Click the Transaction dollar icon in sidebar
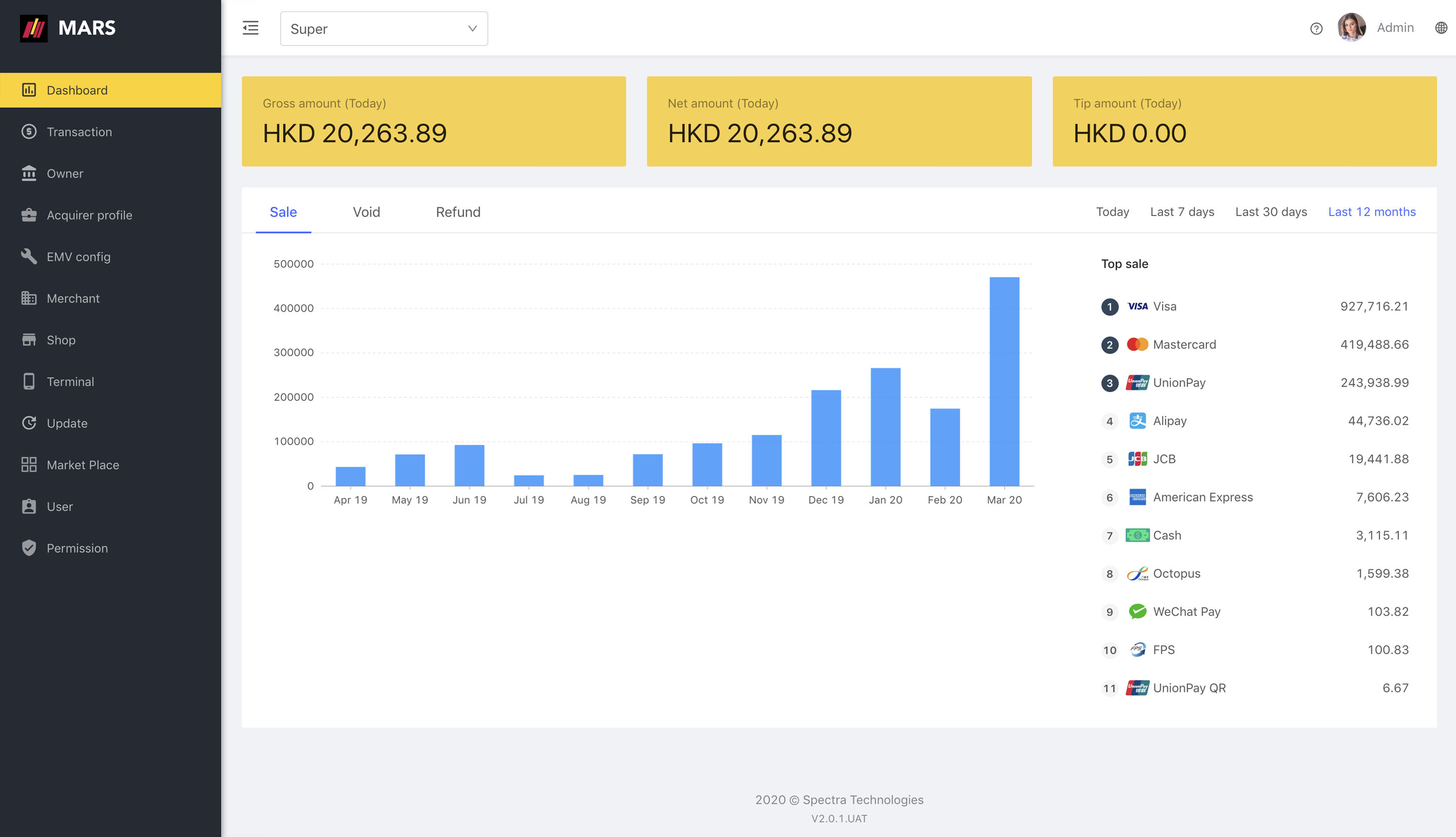Image resolution: width=1456 pixels, height=837 pixels. click(29, 131)
